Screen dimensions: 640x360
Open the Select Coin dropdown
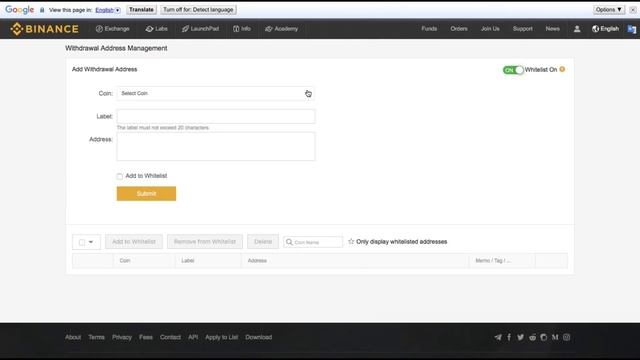[216, 93]
